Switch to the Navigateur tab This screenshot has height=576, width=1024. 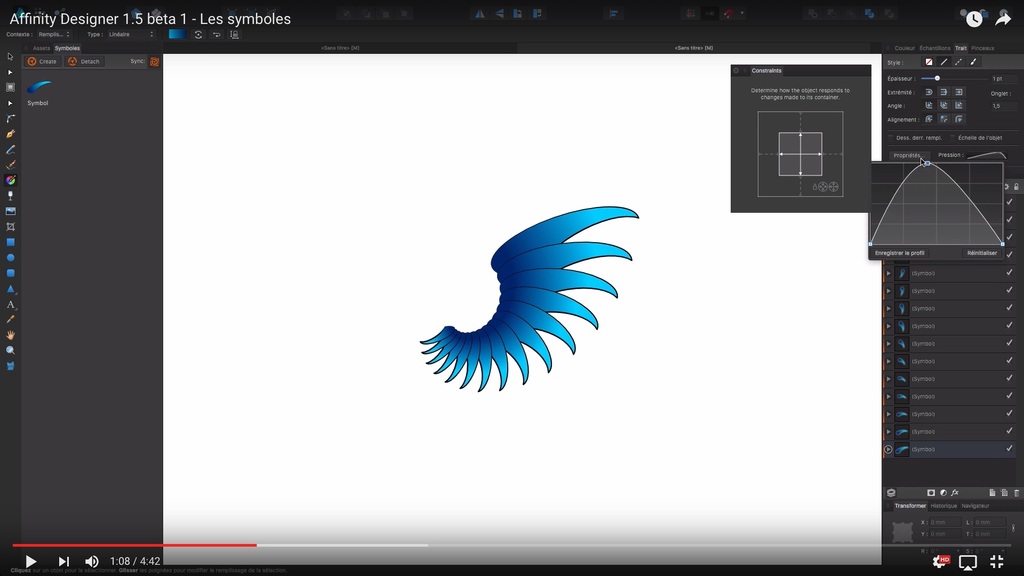point(975,506)
